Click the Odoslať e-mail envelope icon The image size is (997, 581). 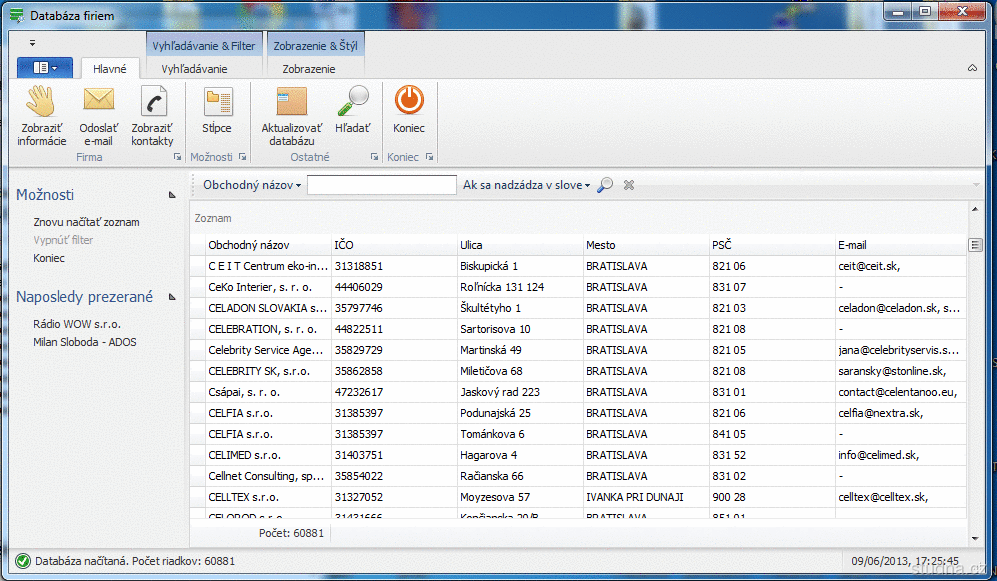[99, 101]
